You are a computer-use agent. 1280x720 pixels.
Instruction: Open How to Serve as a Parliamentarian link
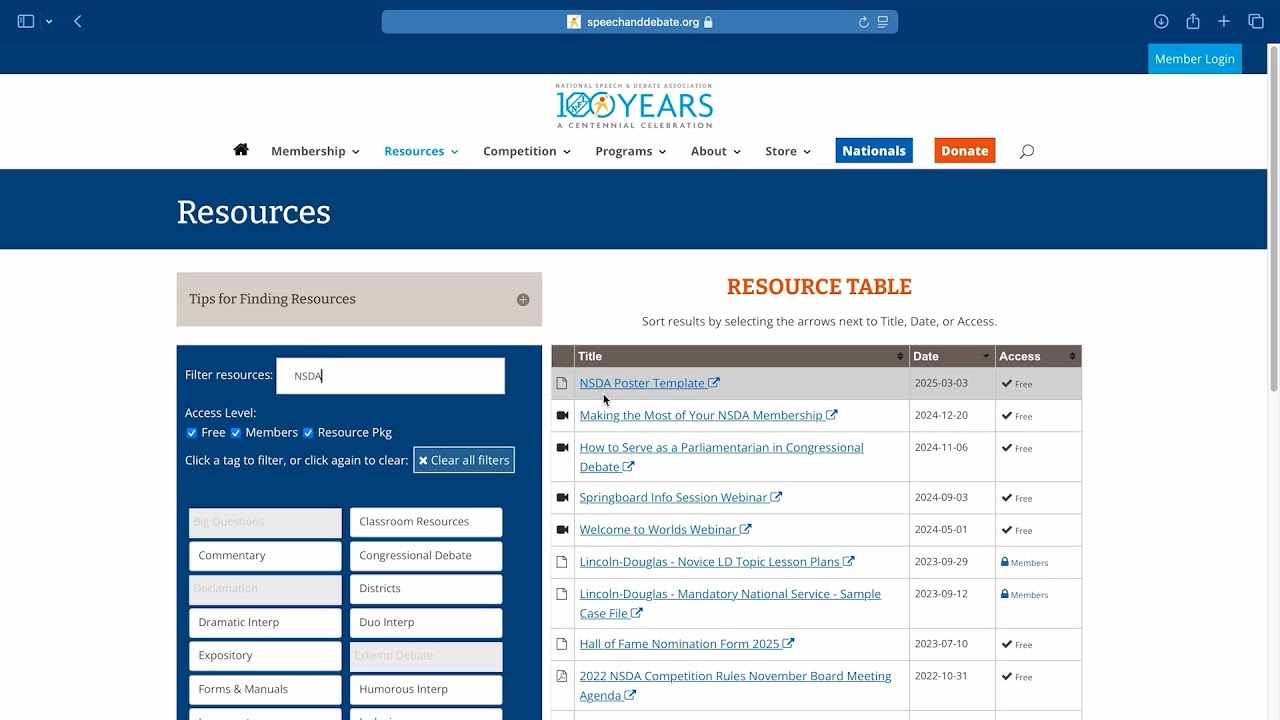721,457
